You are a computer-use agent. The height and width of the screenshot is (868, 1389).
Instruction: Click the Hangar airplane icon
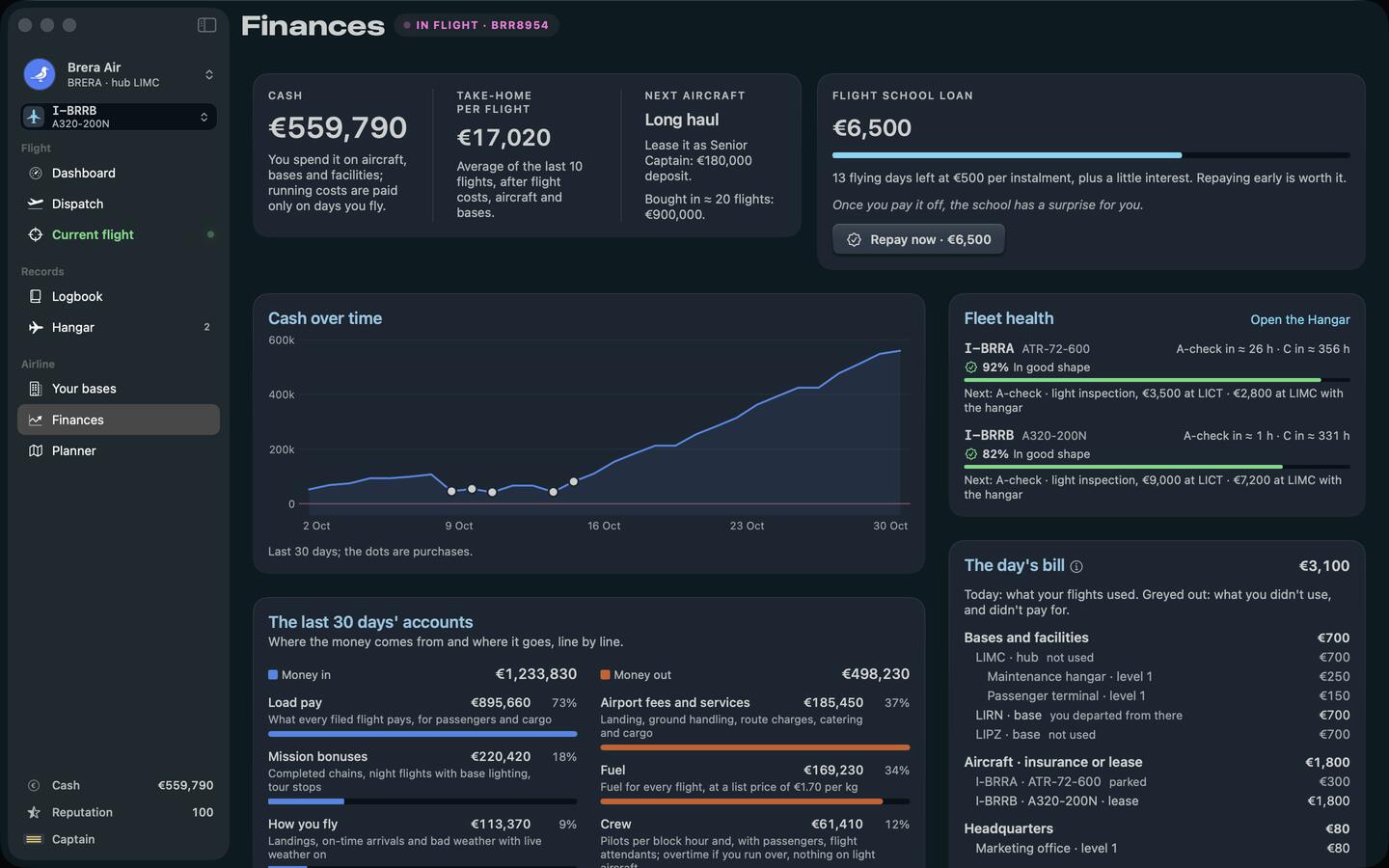coord(36,328)
